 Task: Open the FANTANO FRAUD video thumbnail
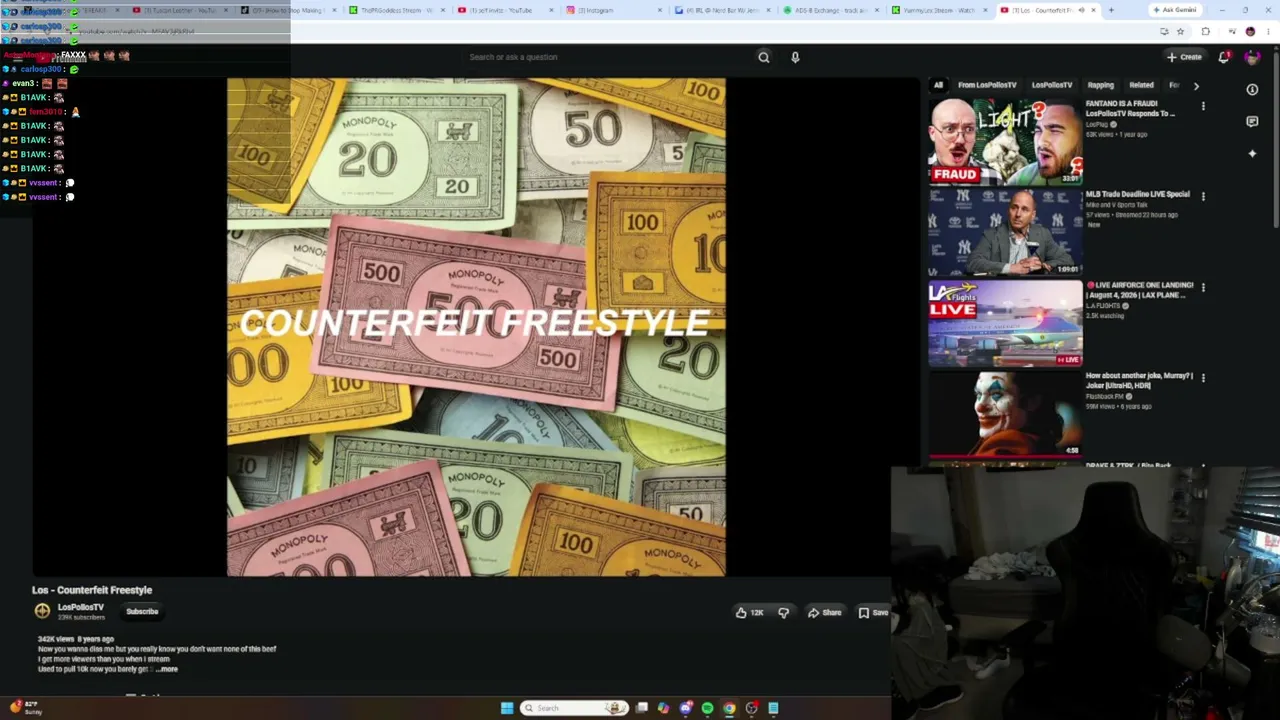pyautogui.click(x=1005, y=141)
